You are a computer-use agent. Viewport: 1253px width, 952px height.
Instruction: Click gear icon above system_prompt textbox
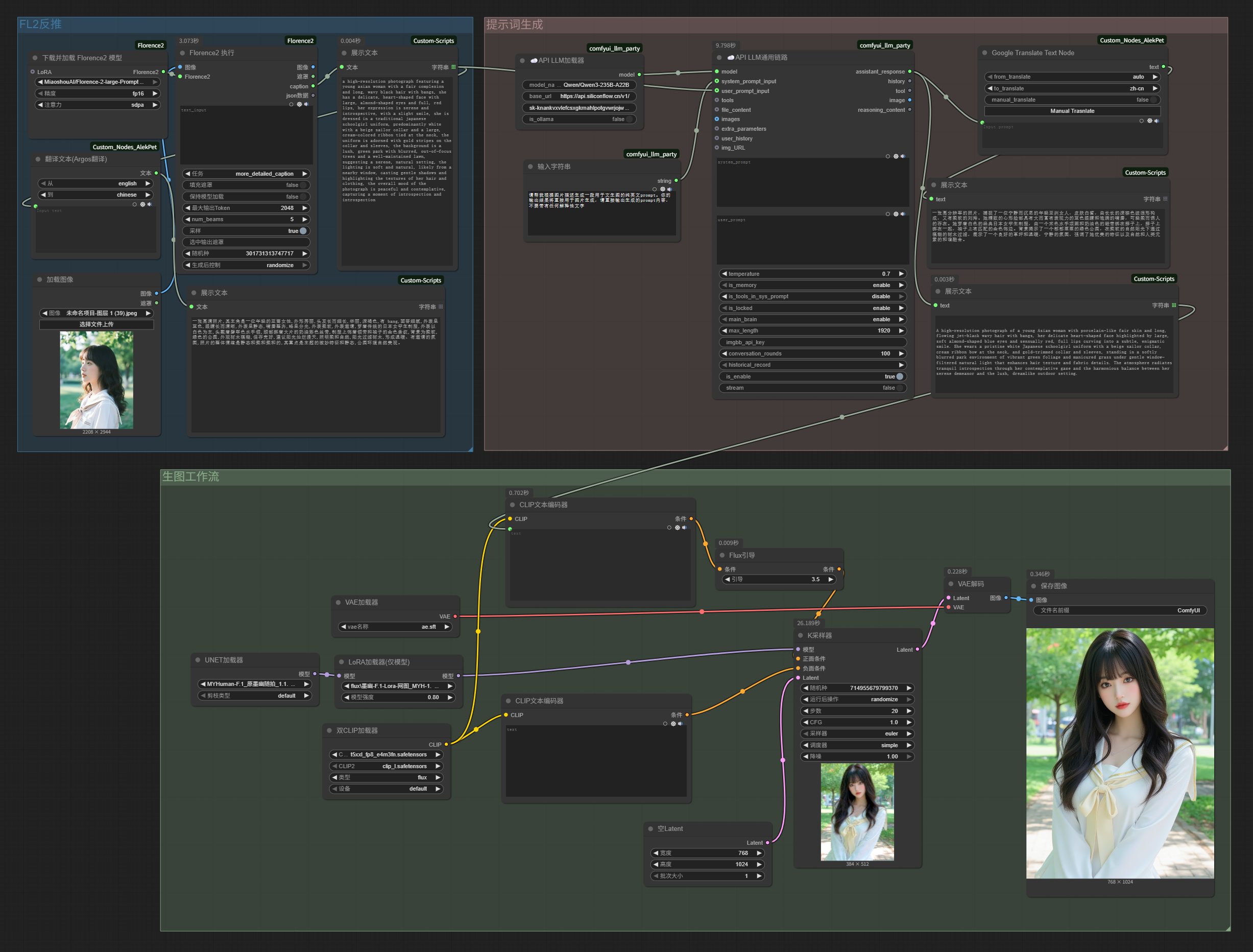(x=896, y=156)
